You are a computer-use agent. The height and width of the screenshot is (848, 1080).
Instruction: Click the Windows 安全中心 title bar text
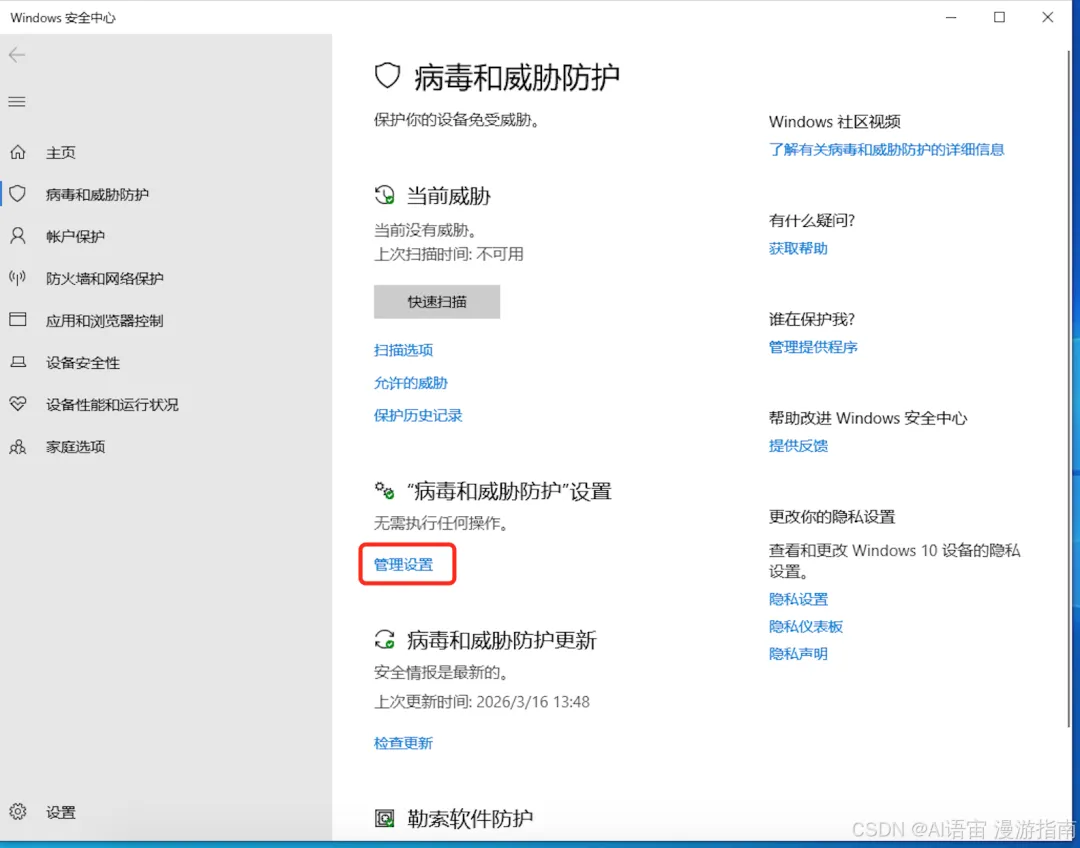(63, 18)
